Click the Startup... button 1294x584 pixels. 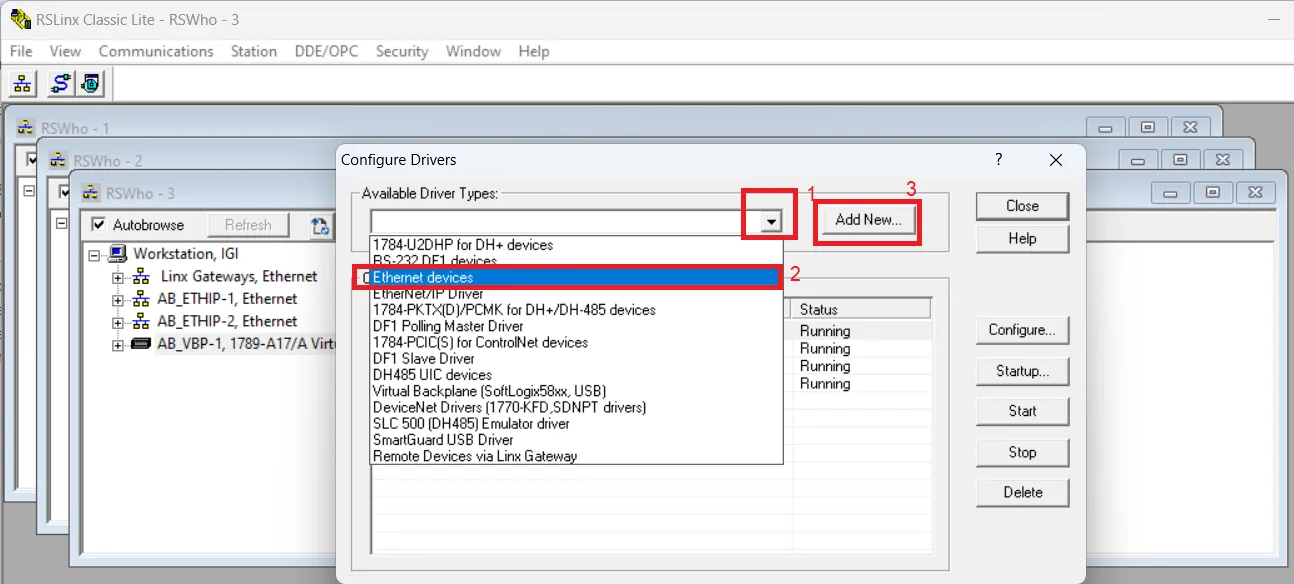1022,371
